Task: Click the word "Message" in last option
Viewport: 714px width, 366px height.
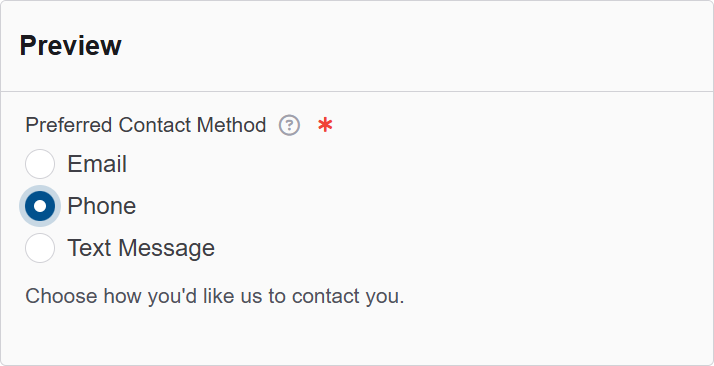Action: (167, 248)
